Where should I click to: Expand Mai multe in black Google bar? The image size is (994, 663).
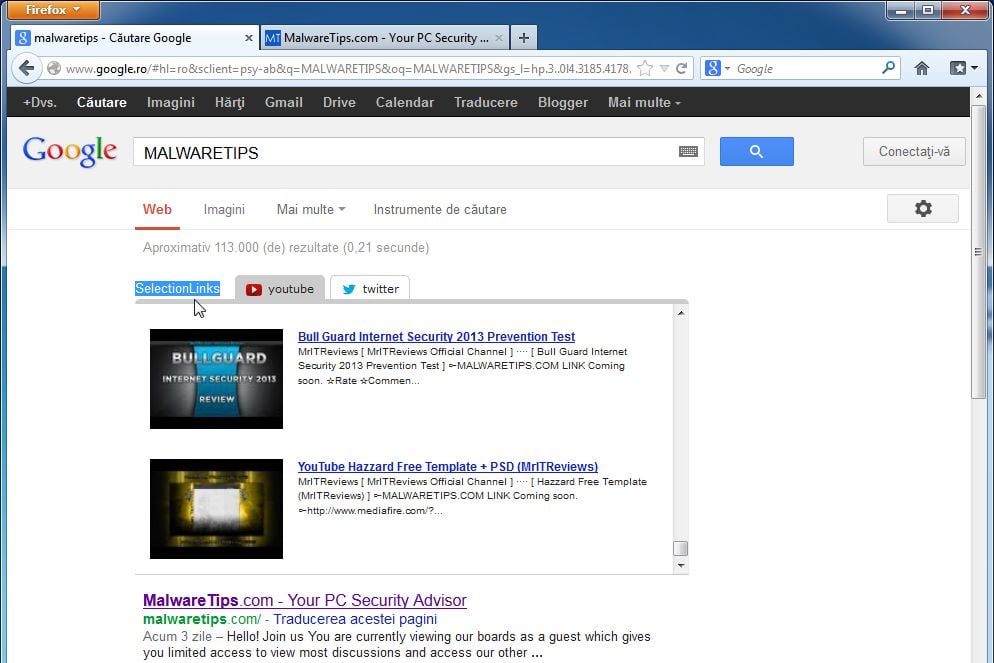click(x=644, y=103)
